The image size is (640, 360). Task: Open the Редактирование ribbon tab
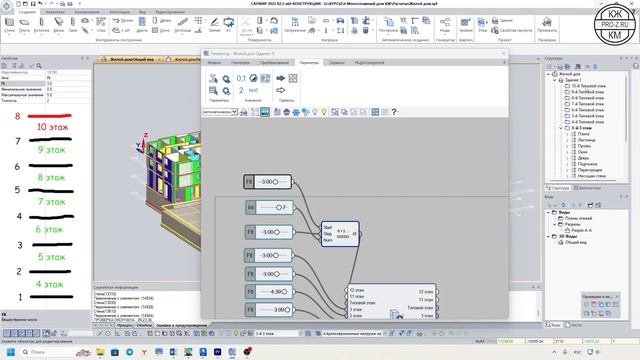tap(170, 12)
